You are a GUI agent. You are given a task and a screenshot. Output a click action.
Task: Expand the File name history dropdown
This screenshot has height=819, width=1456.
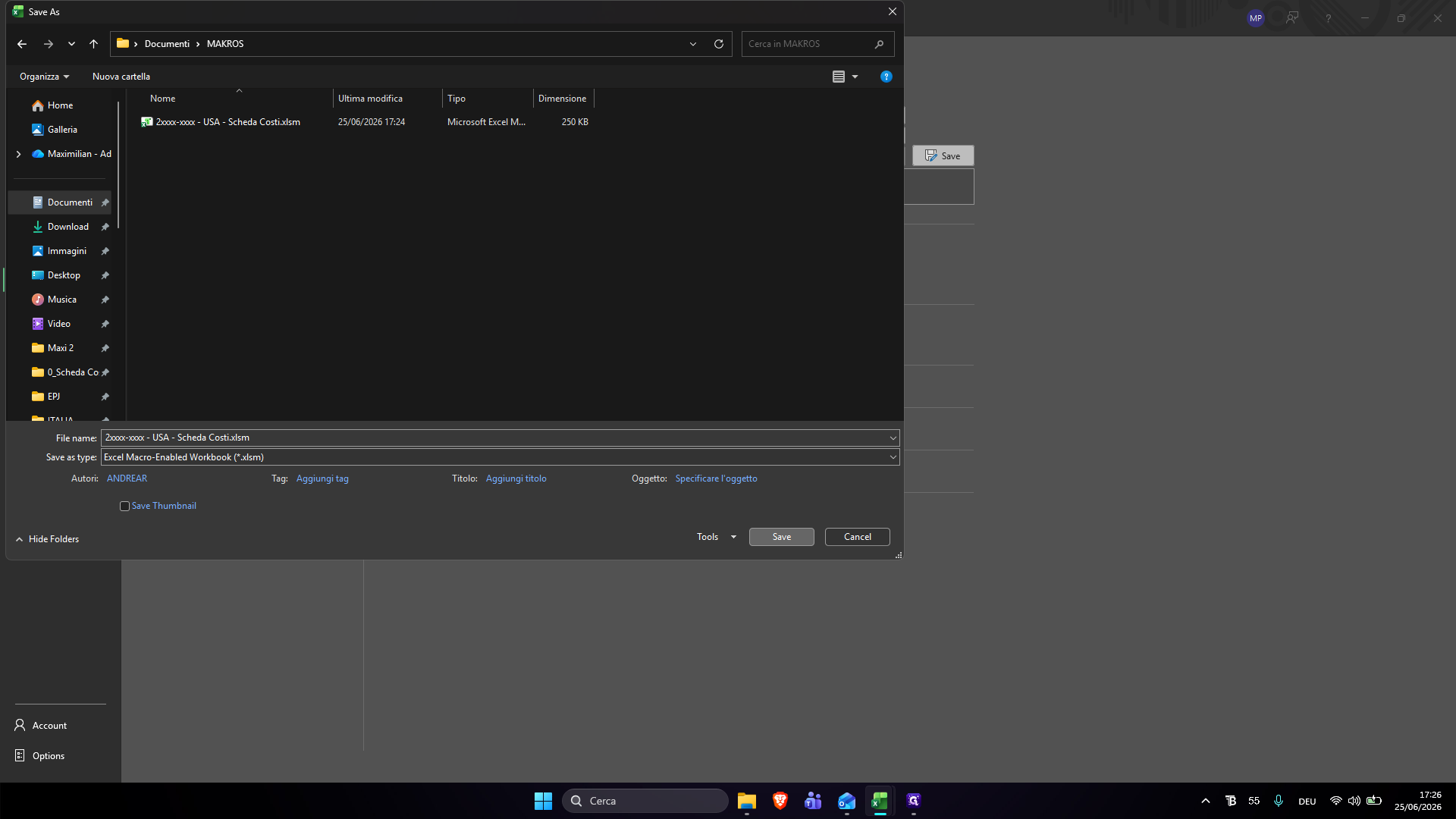[893, 438]
